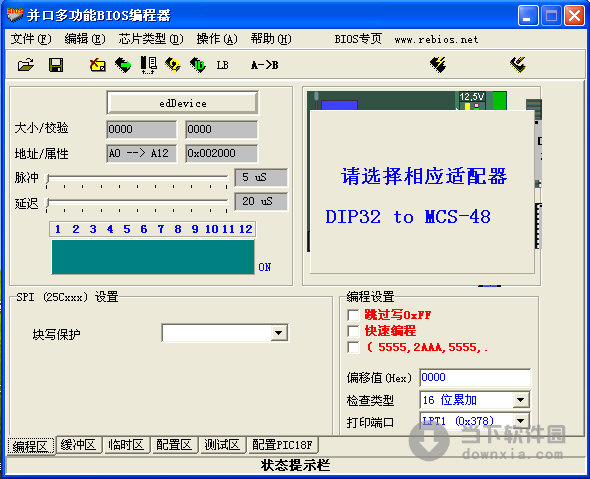Image resolution: width=590 pixels, height=479 pixels.
Task: Click the edDevice button
Action: (x=182, y=103)
